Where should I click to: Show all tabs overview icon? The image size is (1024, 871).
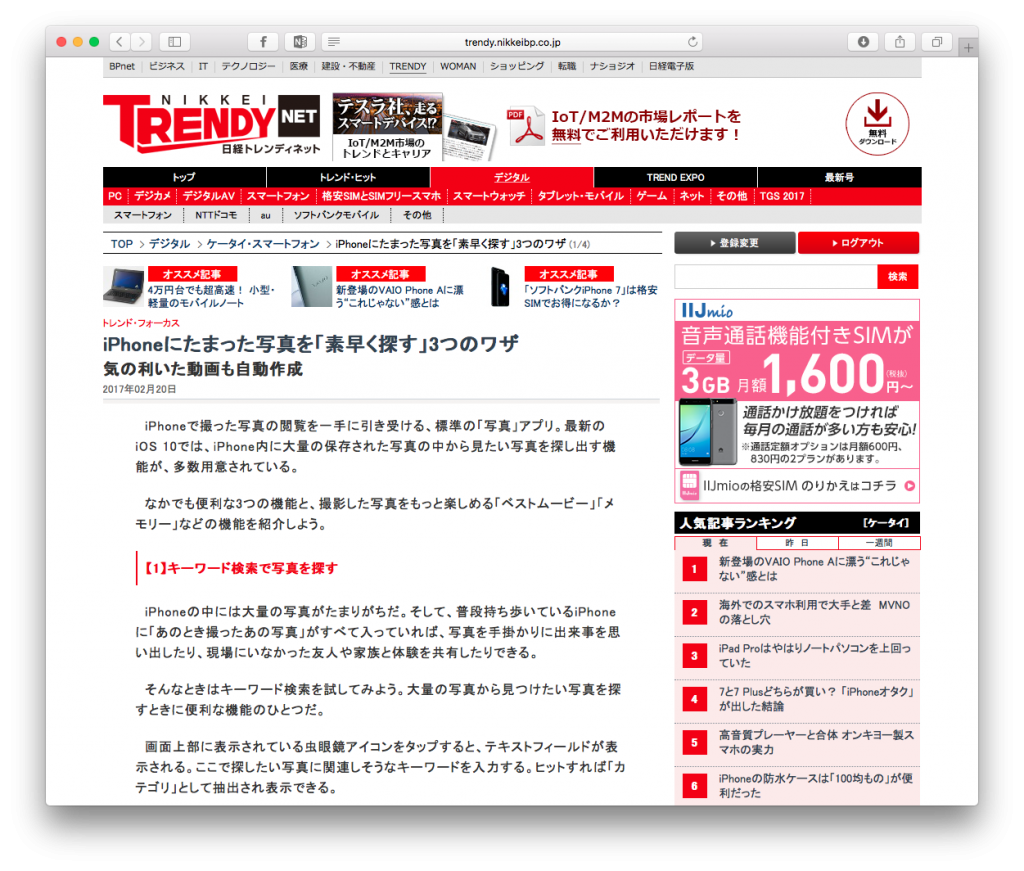click(x=936, y=42)
